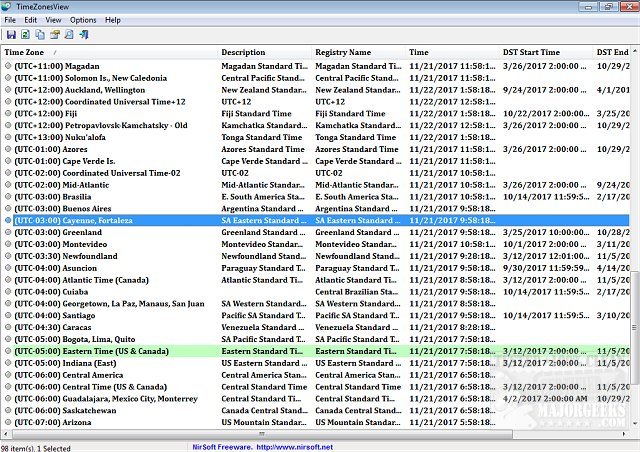Click the horizontal scrollbar right arrow
Image resolution: width=640 pixels, height=452 pixels.
pos(624,434)
